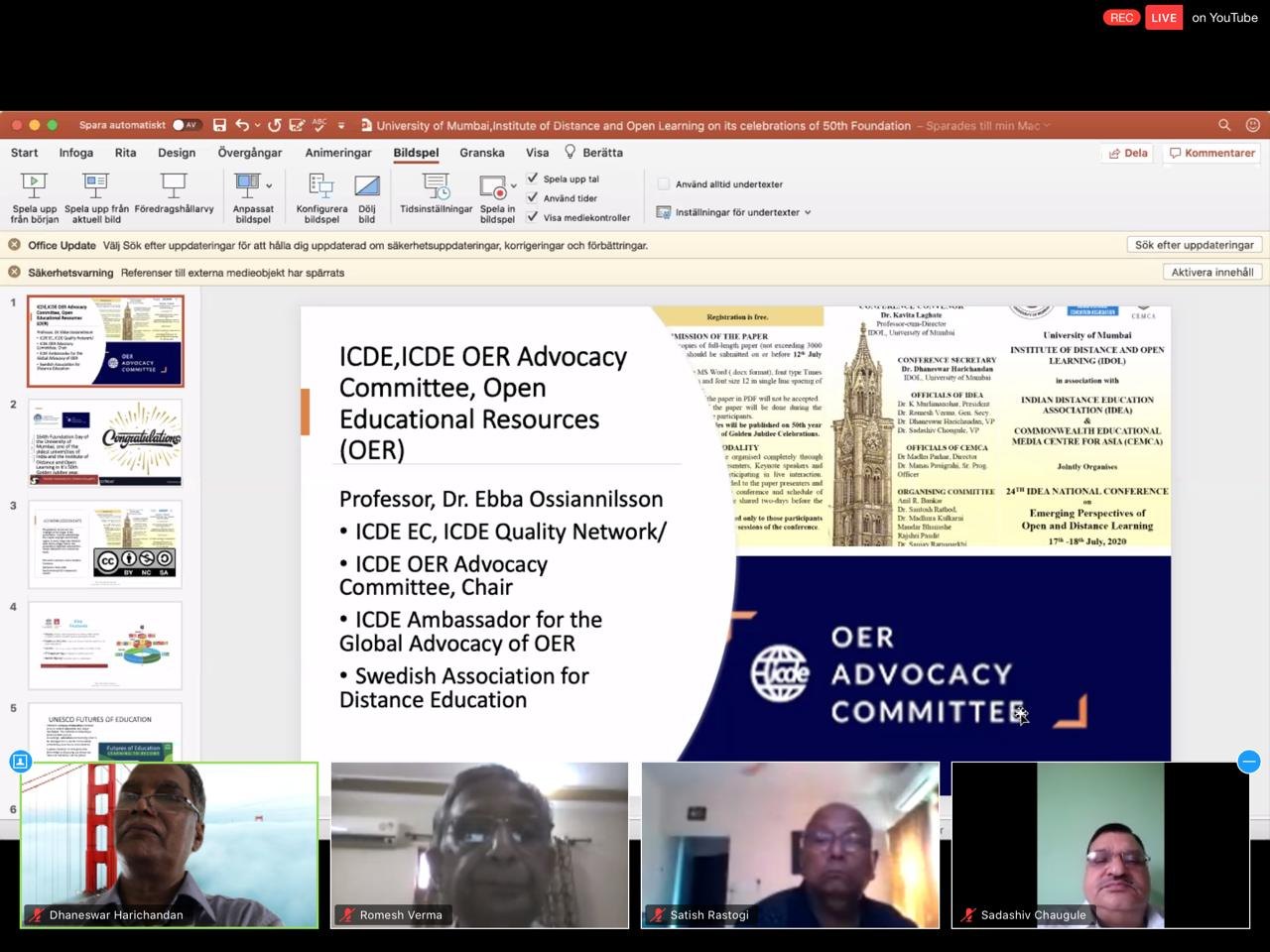Click the Sök efter uppdateringar button

coord(1194,245)
